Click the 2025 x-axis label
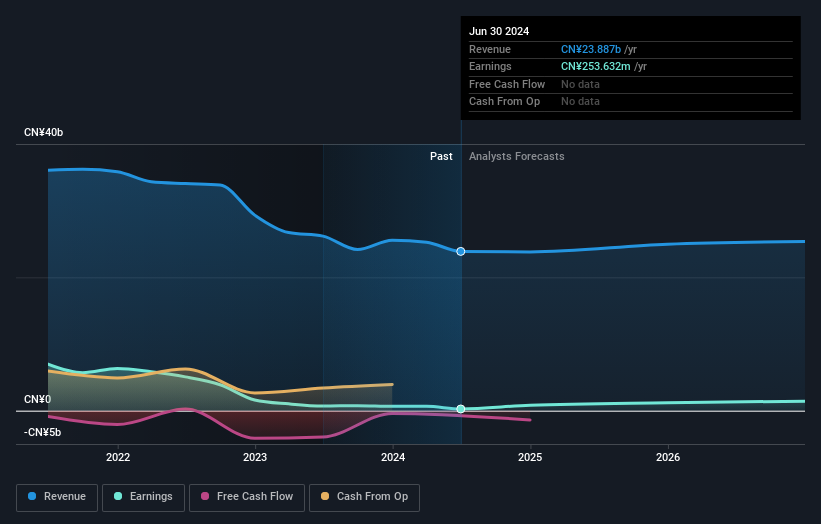 [x=530, y=458]
